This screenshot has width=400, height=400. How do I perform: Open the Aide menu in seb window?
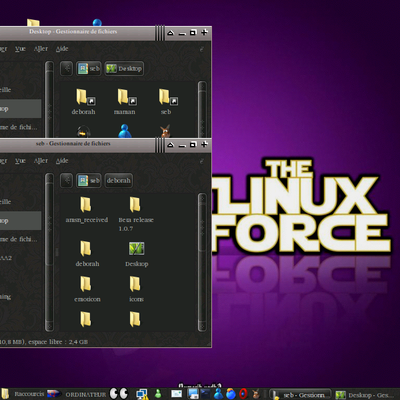(62, 161)
